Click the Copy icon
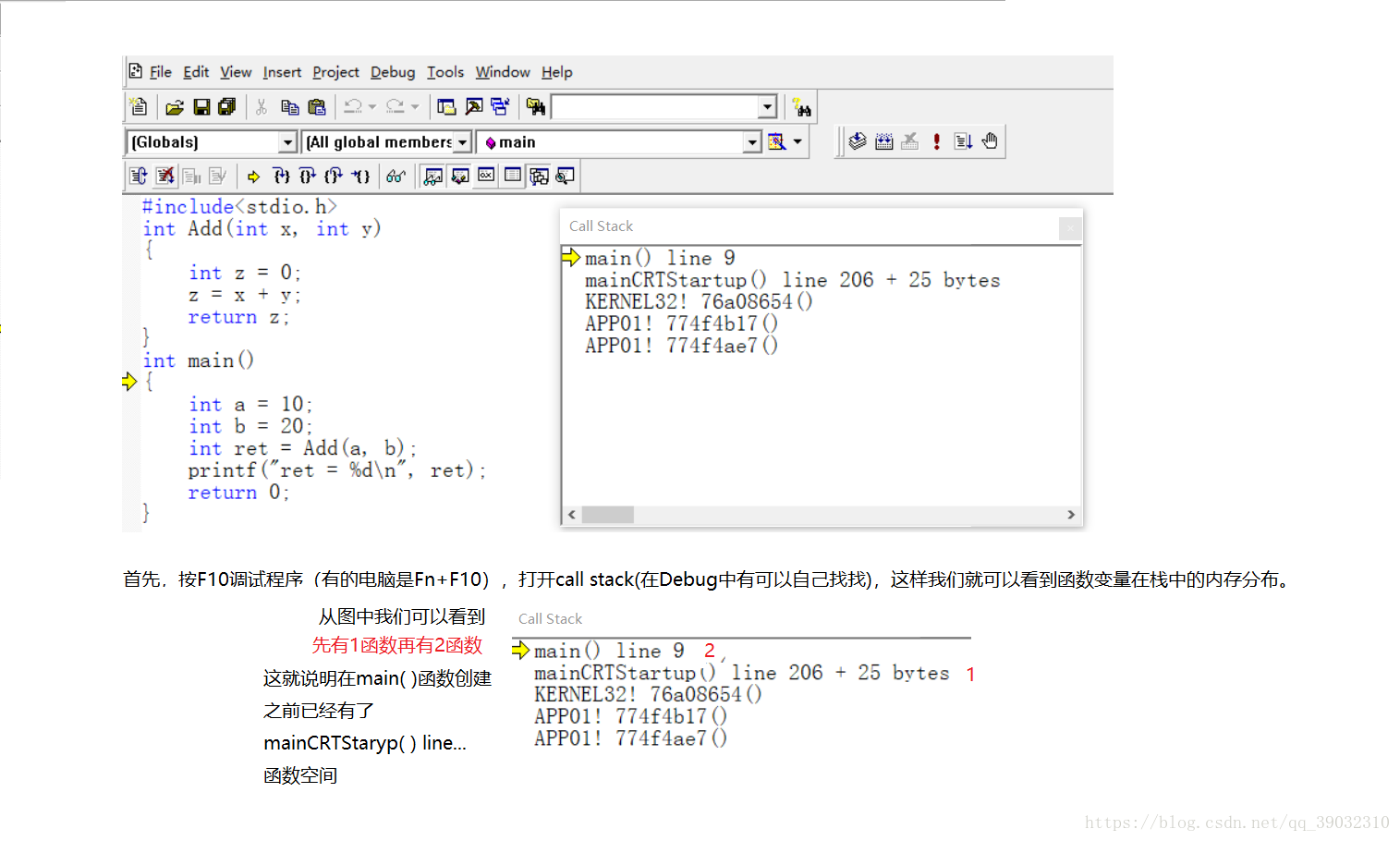Viewport: 1400px width, 841px height. [289, 107]
